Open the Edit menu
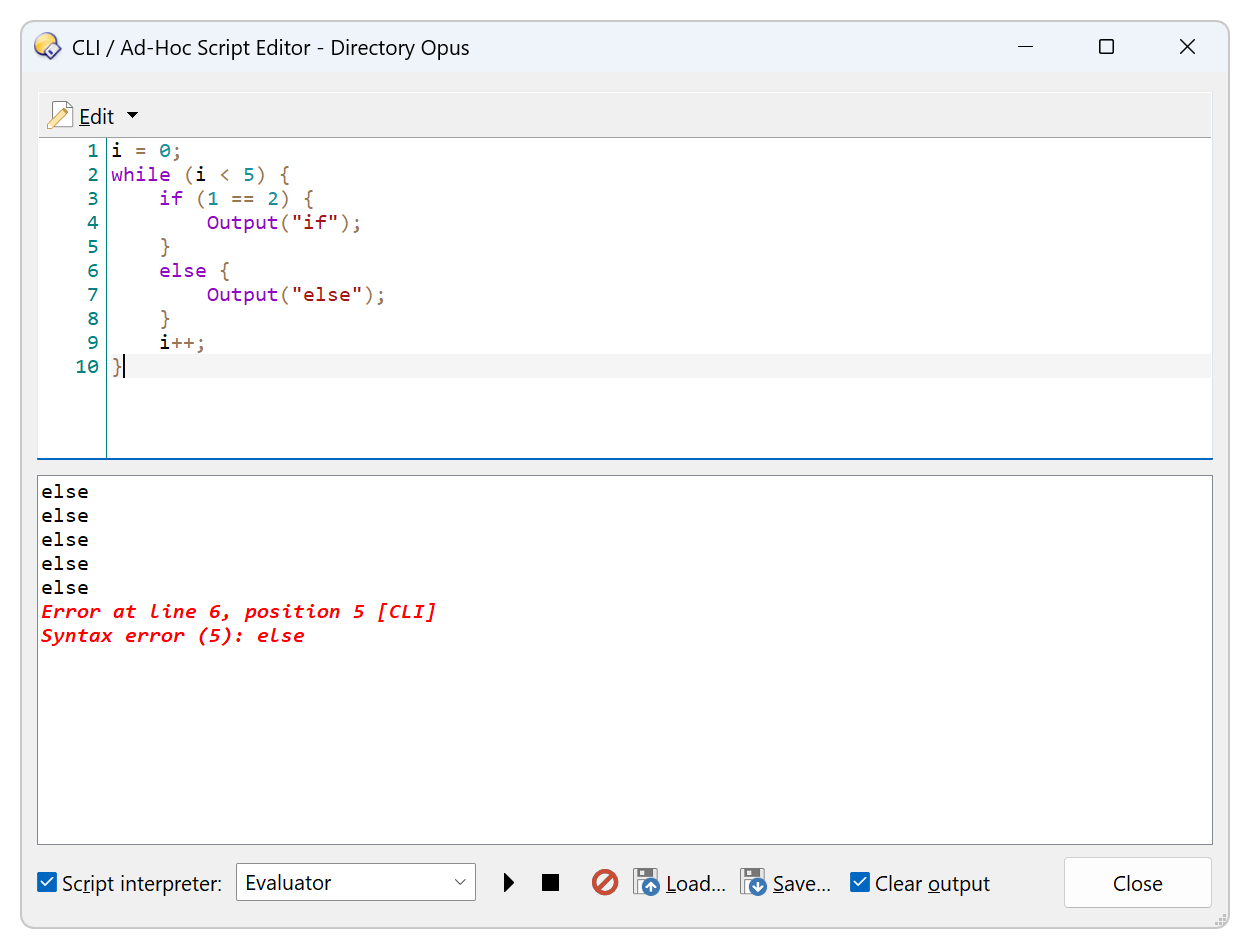The image size is (1250, 949). [96, 117]
